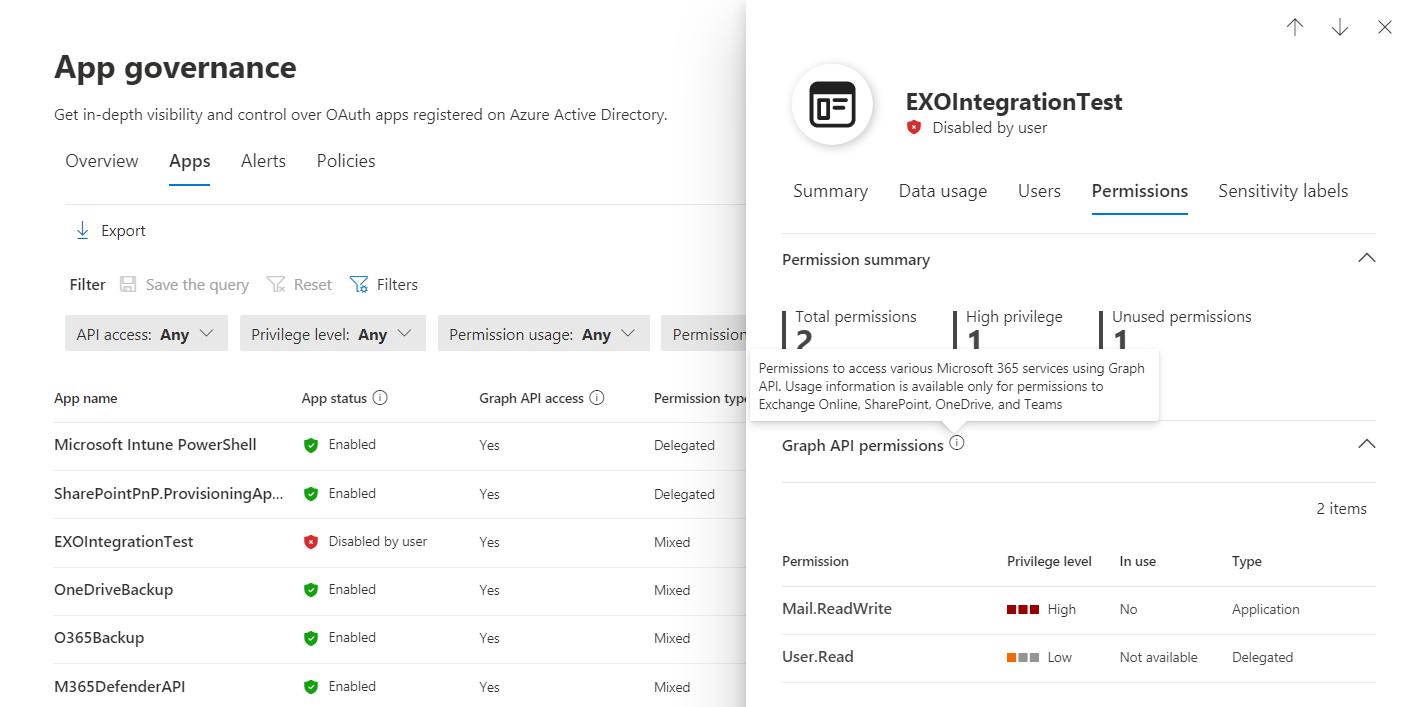Screen dimensions: 1407x707
Task: Open the OneDriveBackup app entry
Action: (x=114, y=590)
